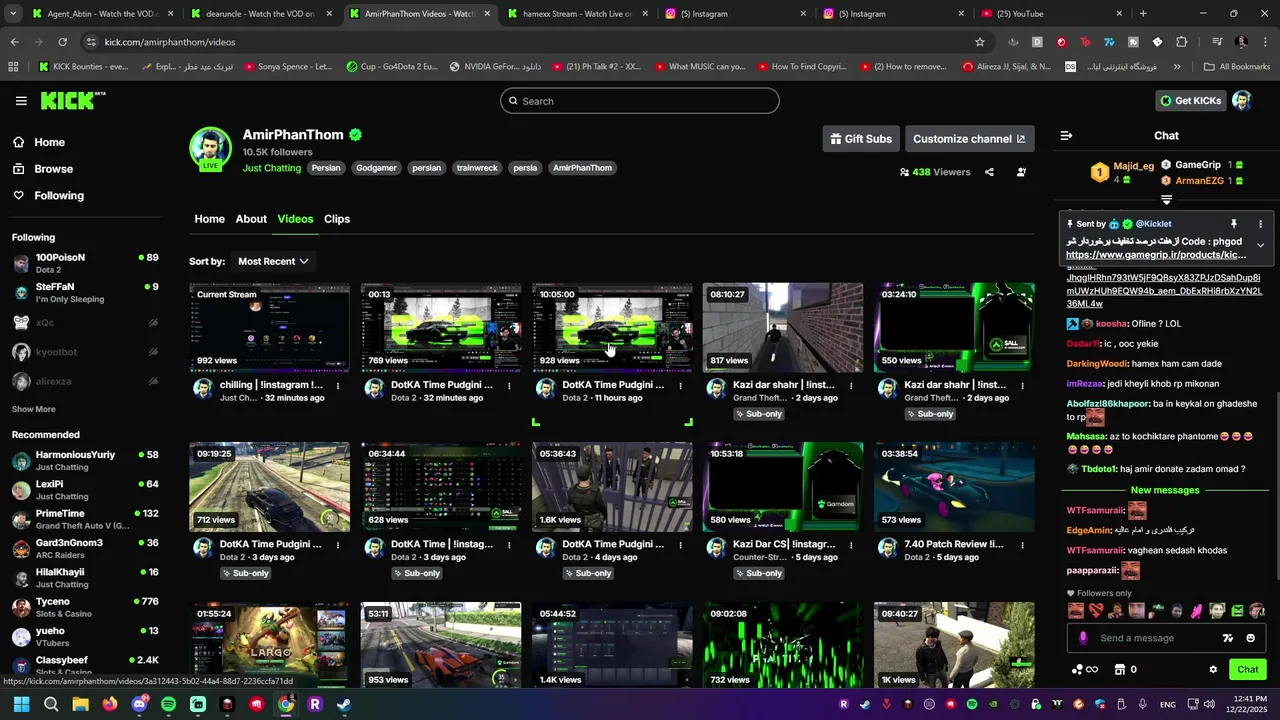Click the share channel icon
Image resolution: width=1280 pixels, height=720 pixels.
[989, 172]
